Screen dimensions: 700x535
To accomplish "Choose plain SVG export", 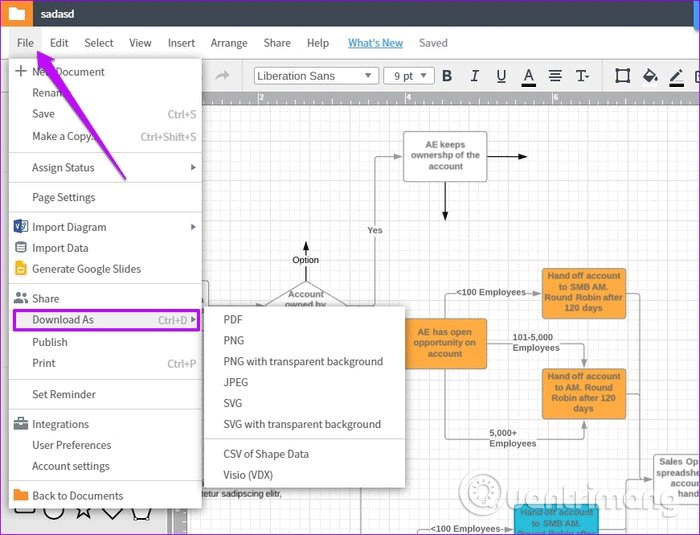I will 304,403.
